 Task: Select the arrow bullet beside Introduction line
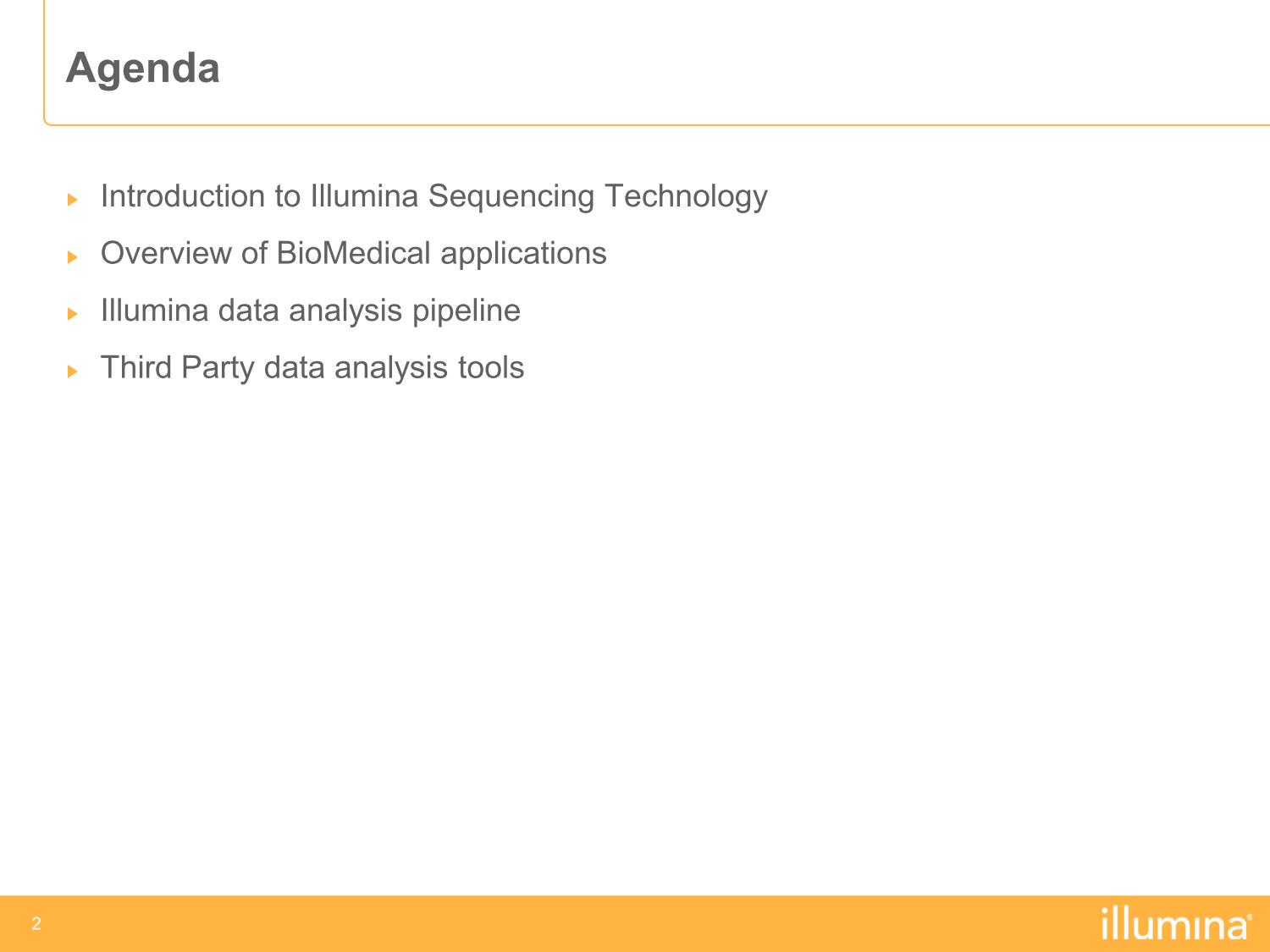click(72, 200)
